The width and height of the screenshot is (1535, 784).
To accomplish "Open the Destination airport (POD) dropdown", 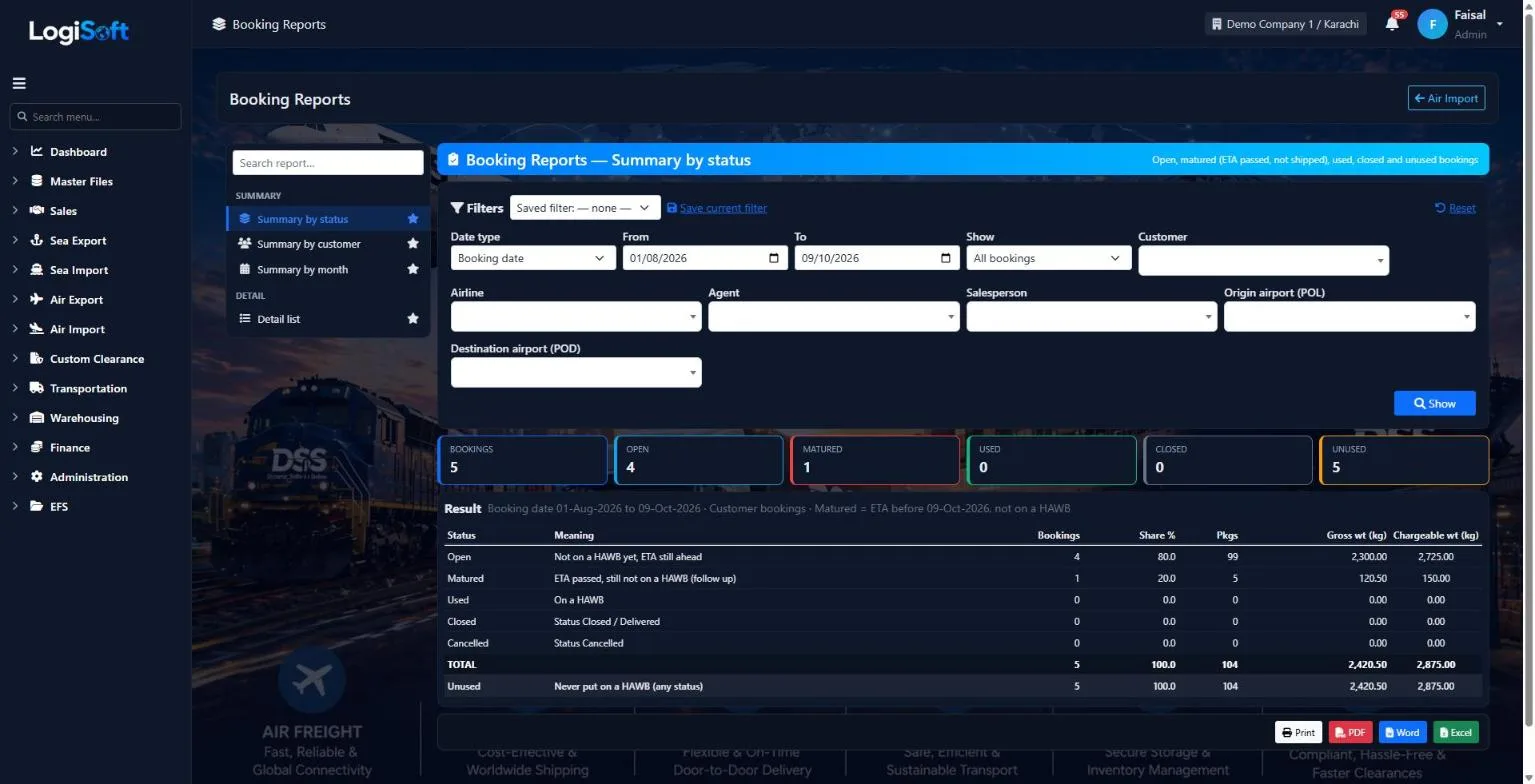I will point(576,372).
